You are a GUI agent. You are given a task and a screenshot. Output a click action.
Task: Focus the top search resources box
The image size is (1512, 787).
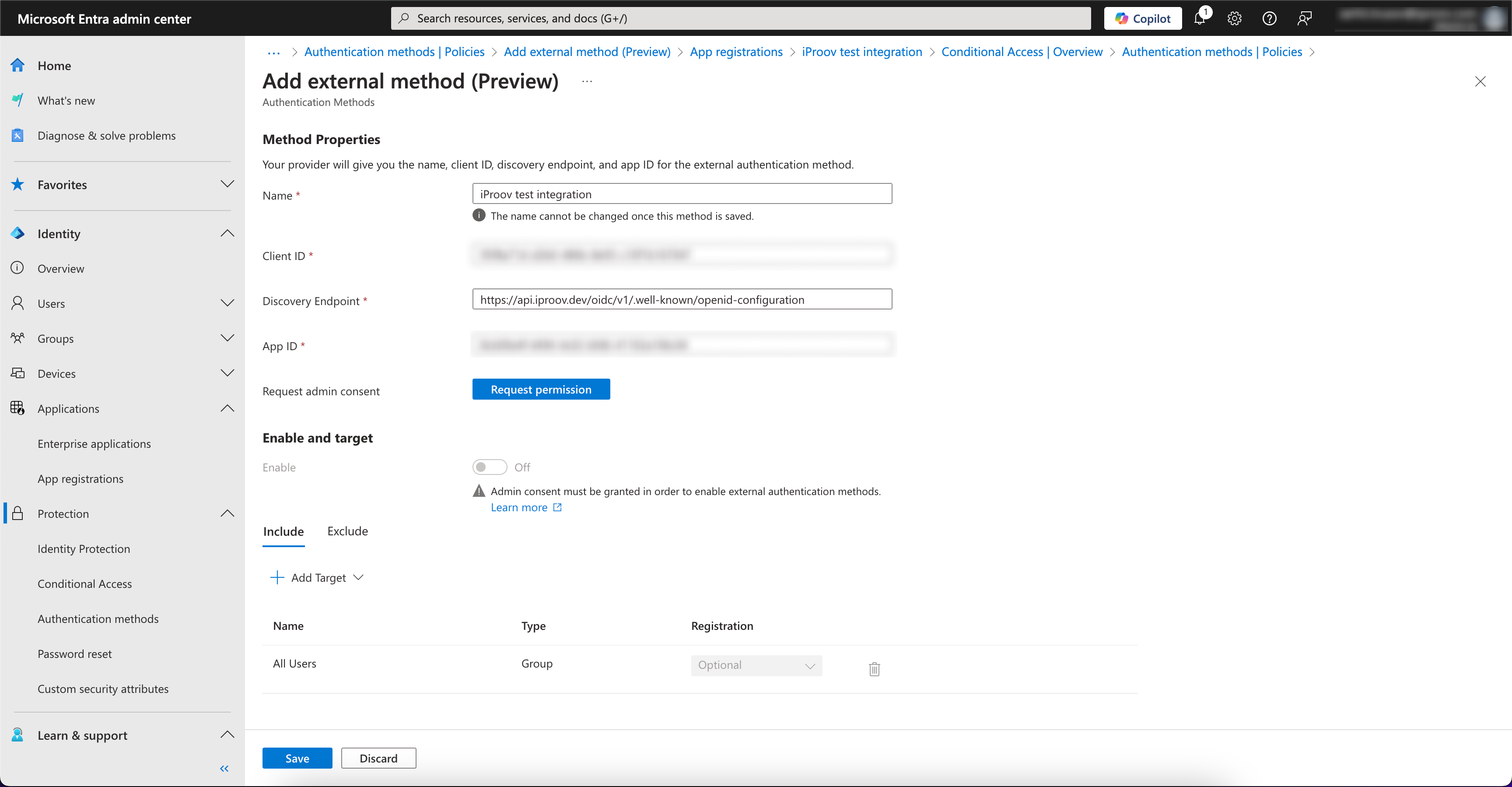(741, 18)
